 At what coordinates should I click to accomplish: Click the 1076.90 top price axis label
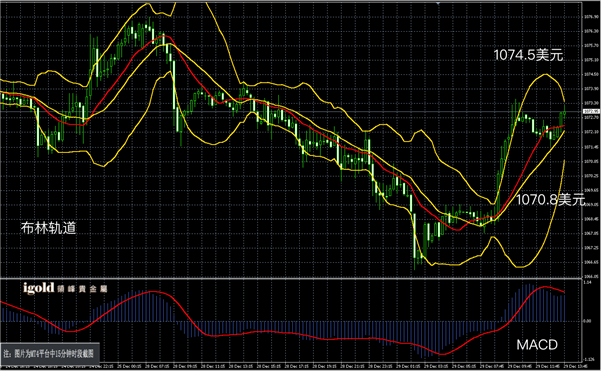591,17
